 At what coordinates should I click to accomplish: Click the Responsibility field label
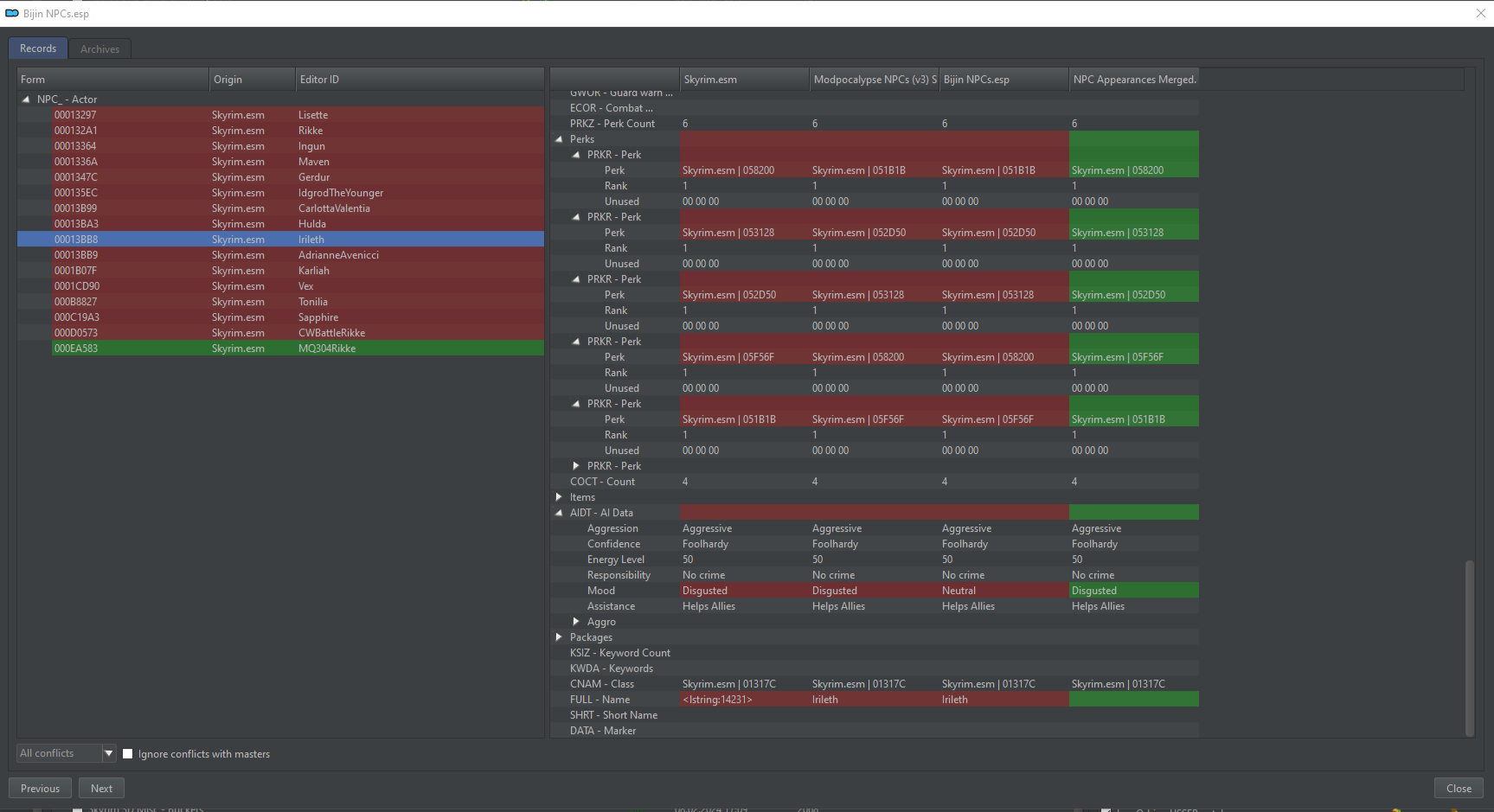click(x=619, y=575)
